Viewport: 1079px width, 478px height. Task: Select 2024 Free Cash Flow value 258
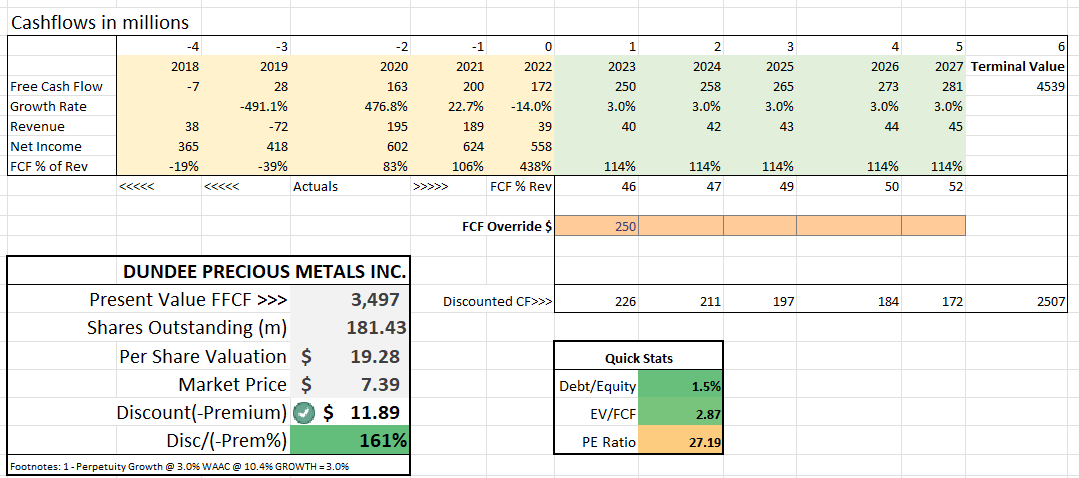pyautogui.click(x=681, y=87)
